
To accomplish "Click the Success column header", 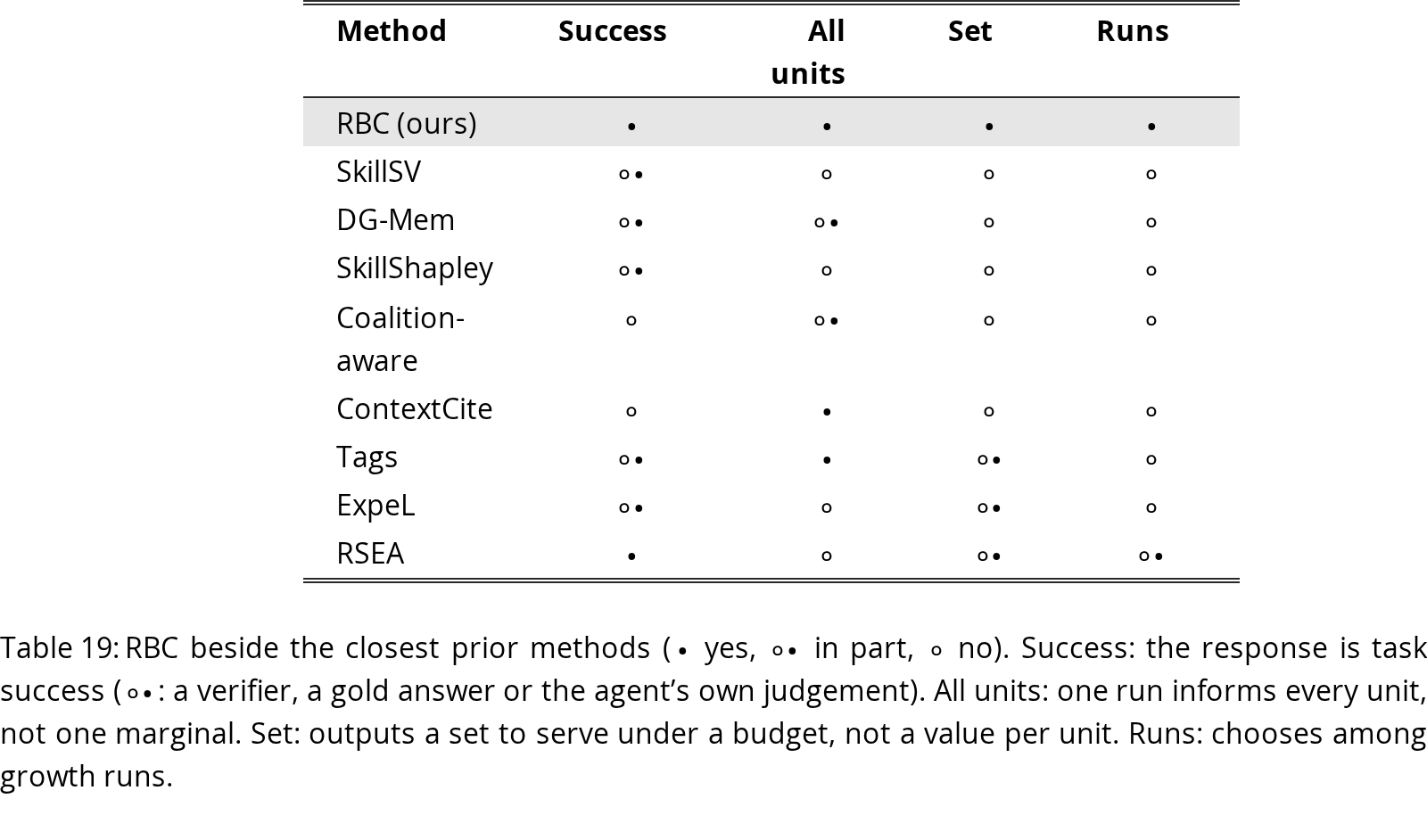I will [x=612, y=31].
